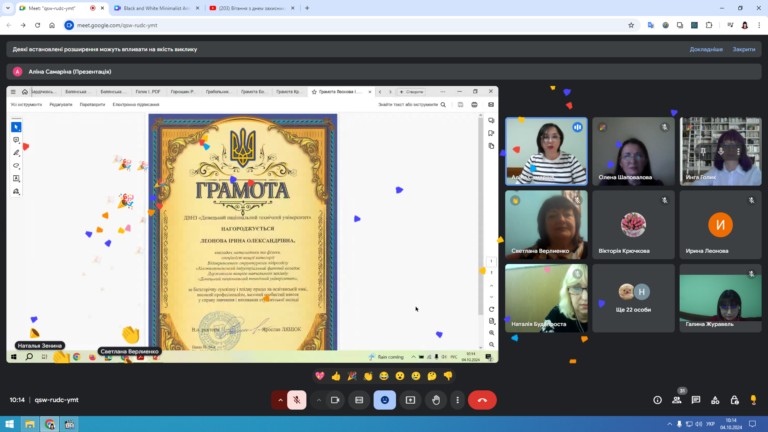Viewport: 768px width, 432px height.
Task: Open the Windows Start menu
Action: pos(9,424)
